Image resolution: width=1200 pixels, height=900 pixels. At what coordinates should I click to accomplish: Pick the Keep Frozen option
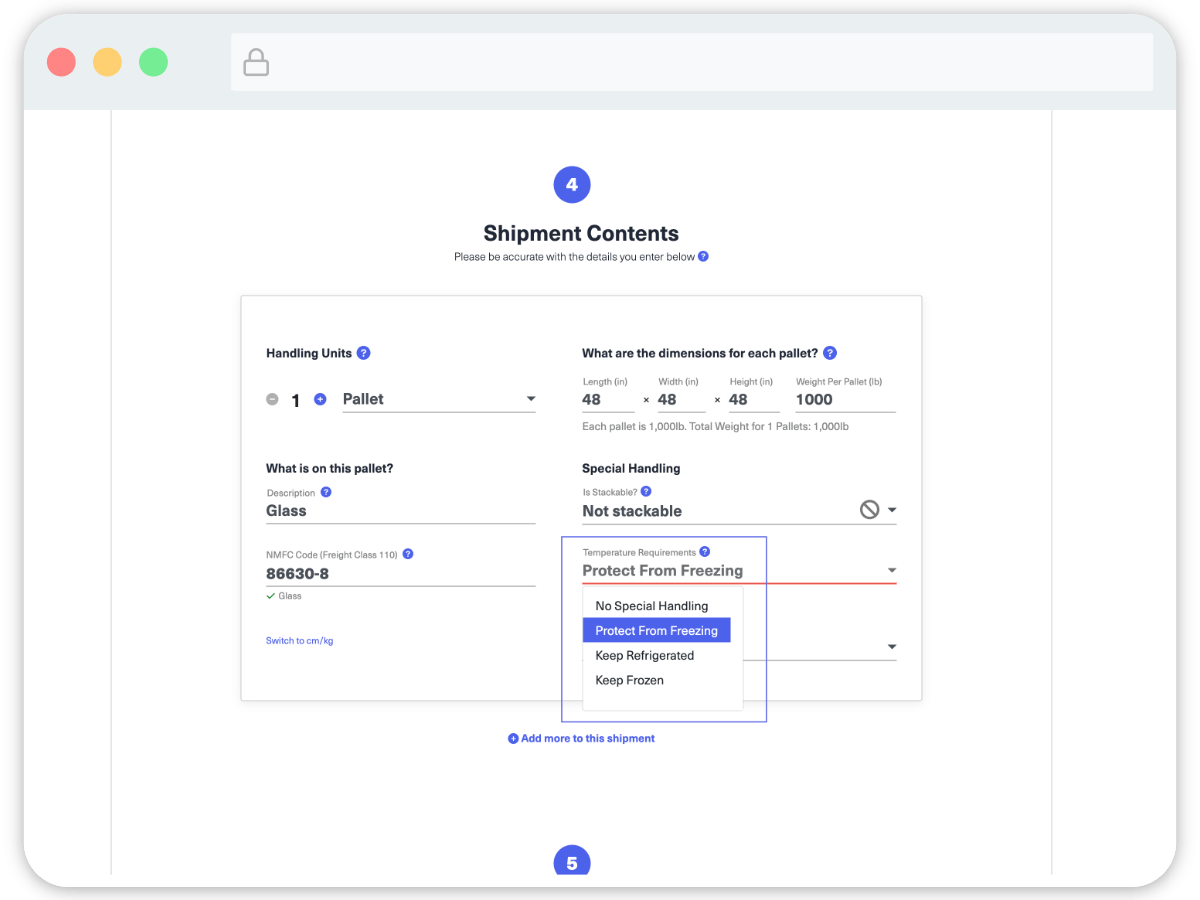[x=630, y=681]
